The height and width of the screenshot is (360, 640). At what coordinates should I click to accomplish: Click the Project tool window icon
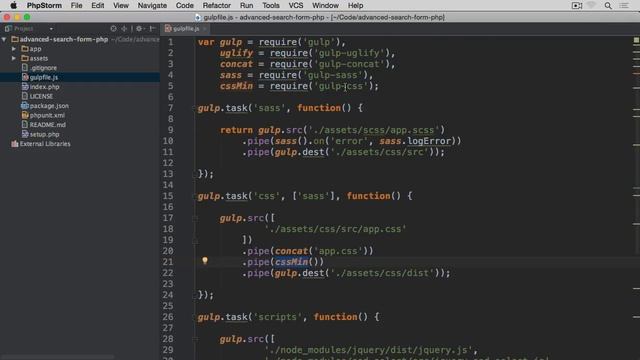point(8,29)
